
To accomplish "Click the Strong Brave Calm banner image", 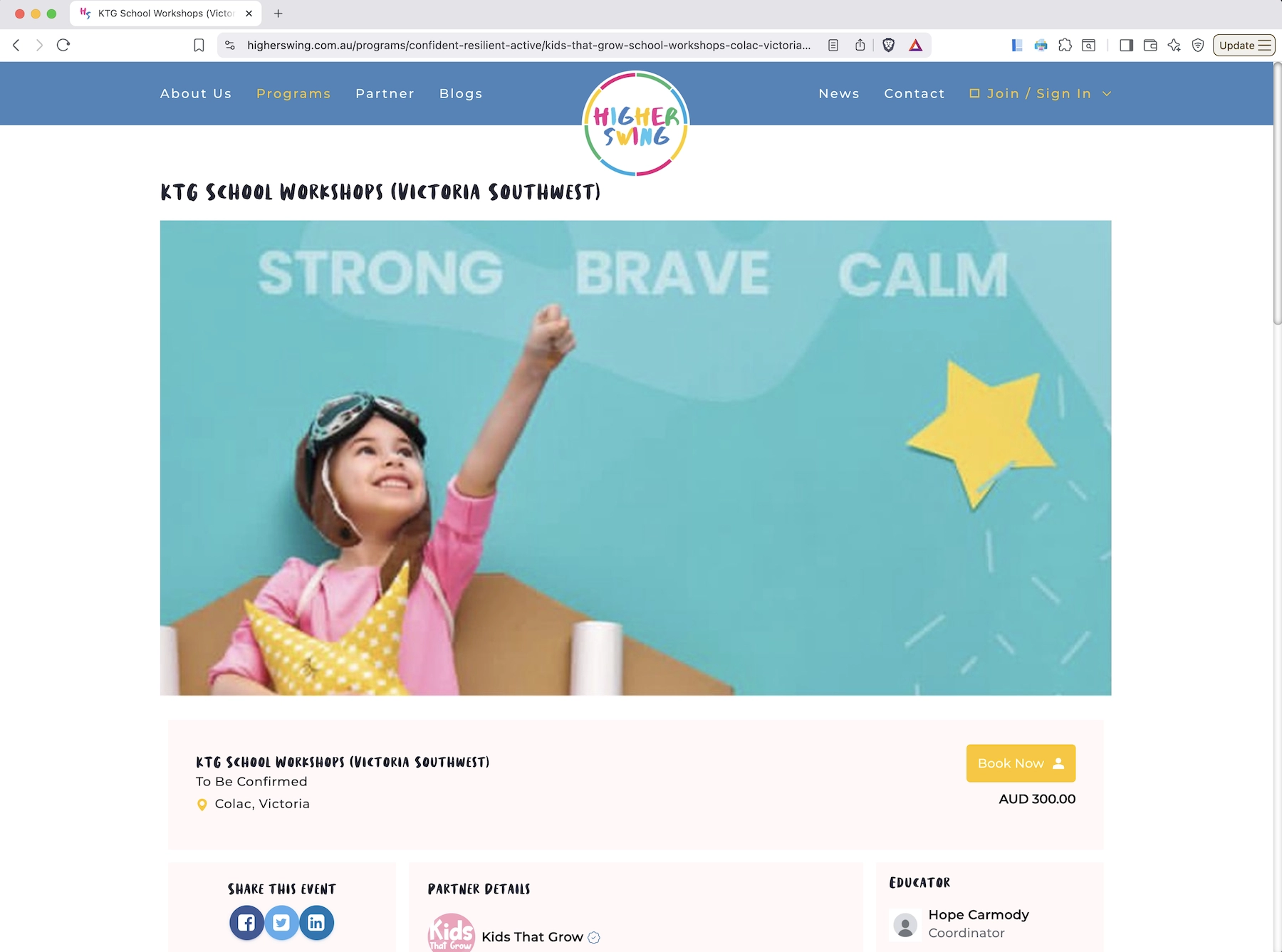I will pyautogui.click(x=635, y=457).
